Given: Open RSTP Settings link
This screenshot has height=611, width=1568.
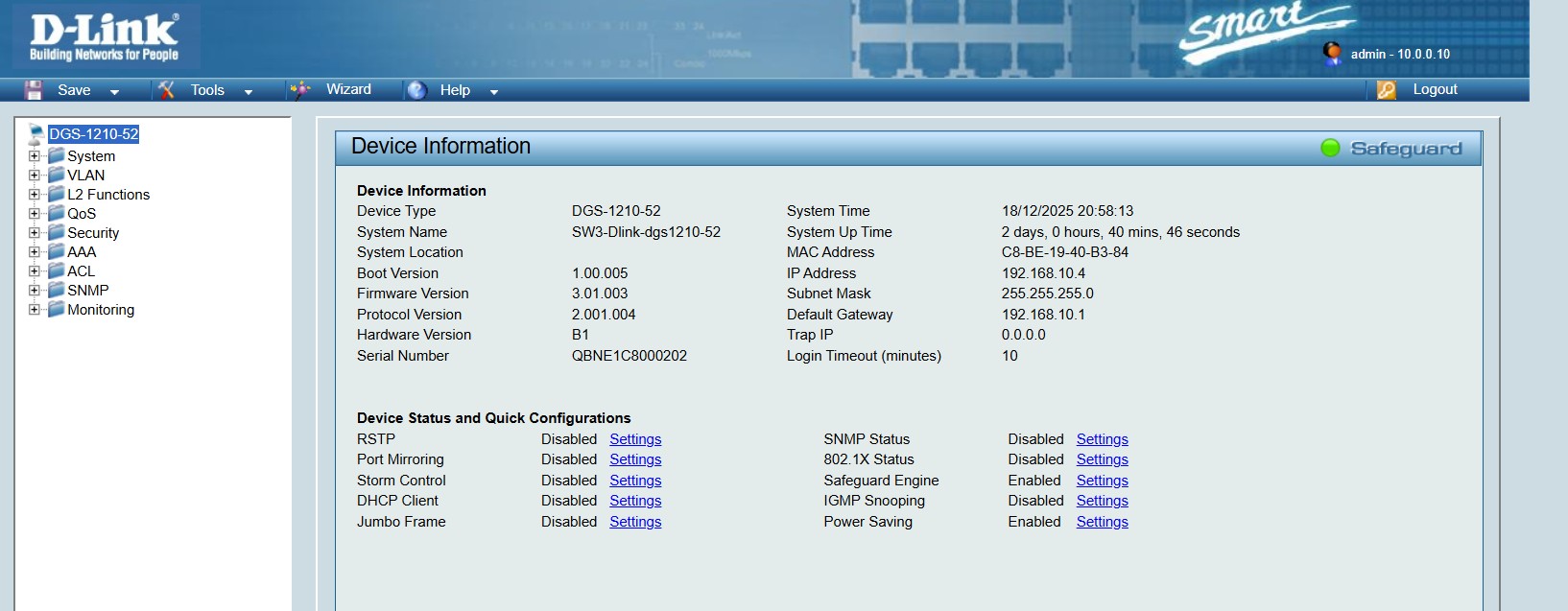Looking at the screenshot, I should coord(635,439).
